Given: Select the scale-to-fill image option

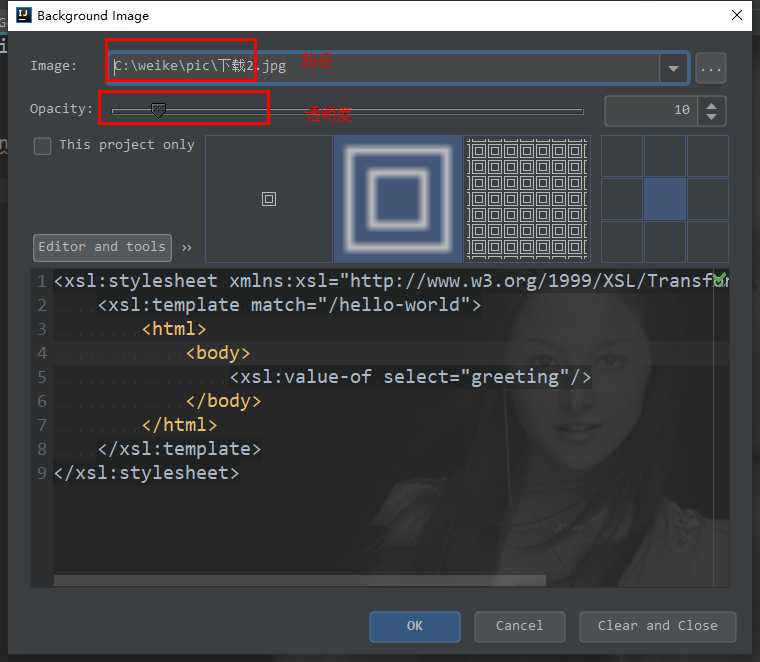Looking at the screenshot, I should pyautogui.click(x=397, y=199).
